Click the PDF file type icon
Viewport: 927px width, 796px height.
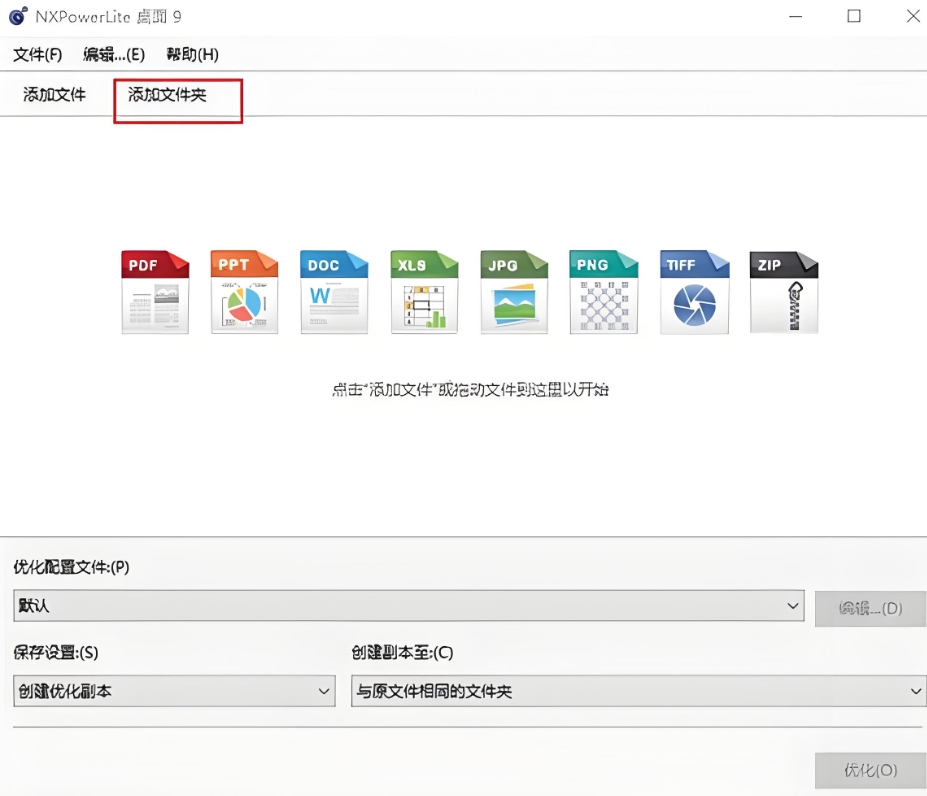155,292
